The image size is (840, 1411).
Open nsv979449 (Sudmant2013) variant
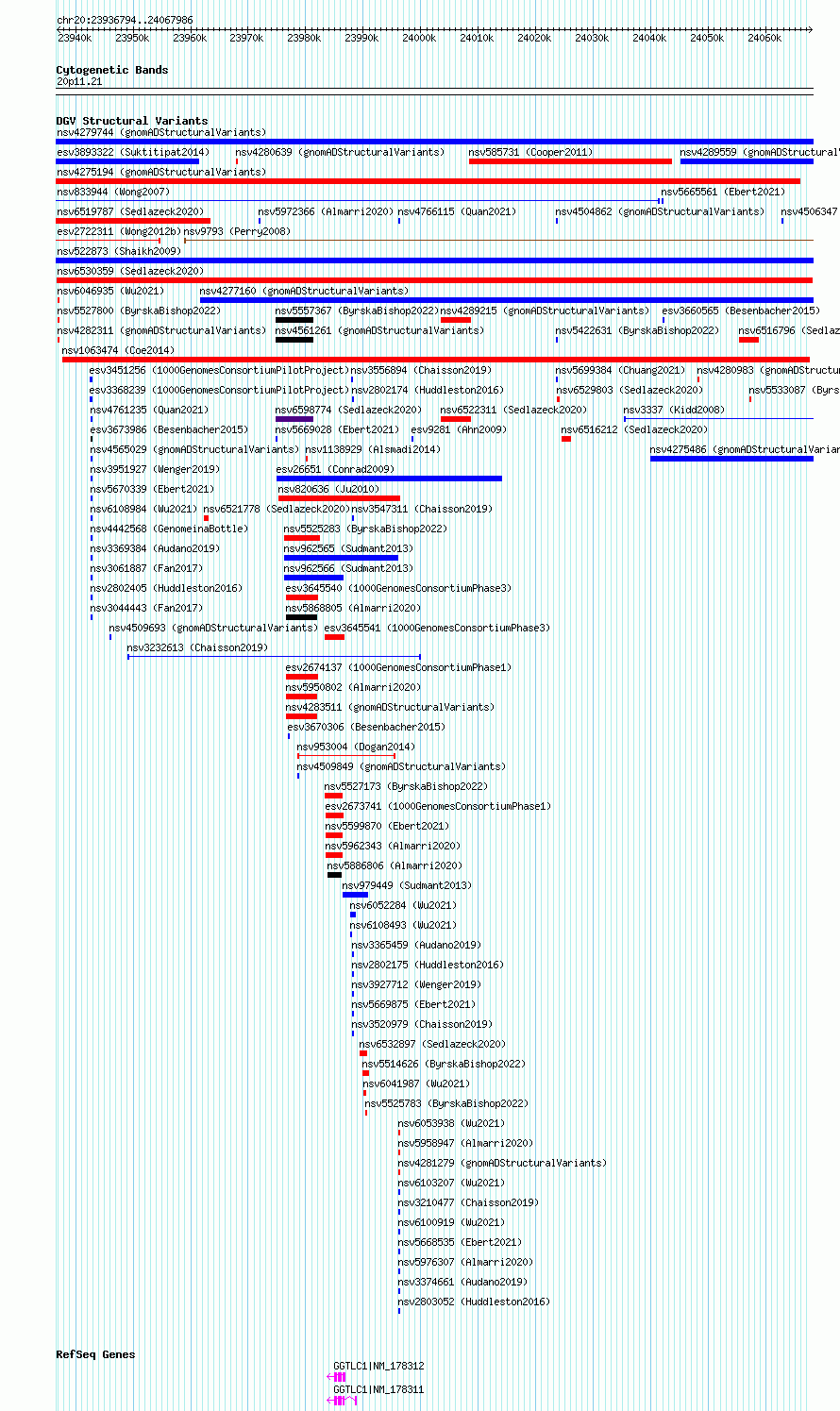click(407, 885)
